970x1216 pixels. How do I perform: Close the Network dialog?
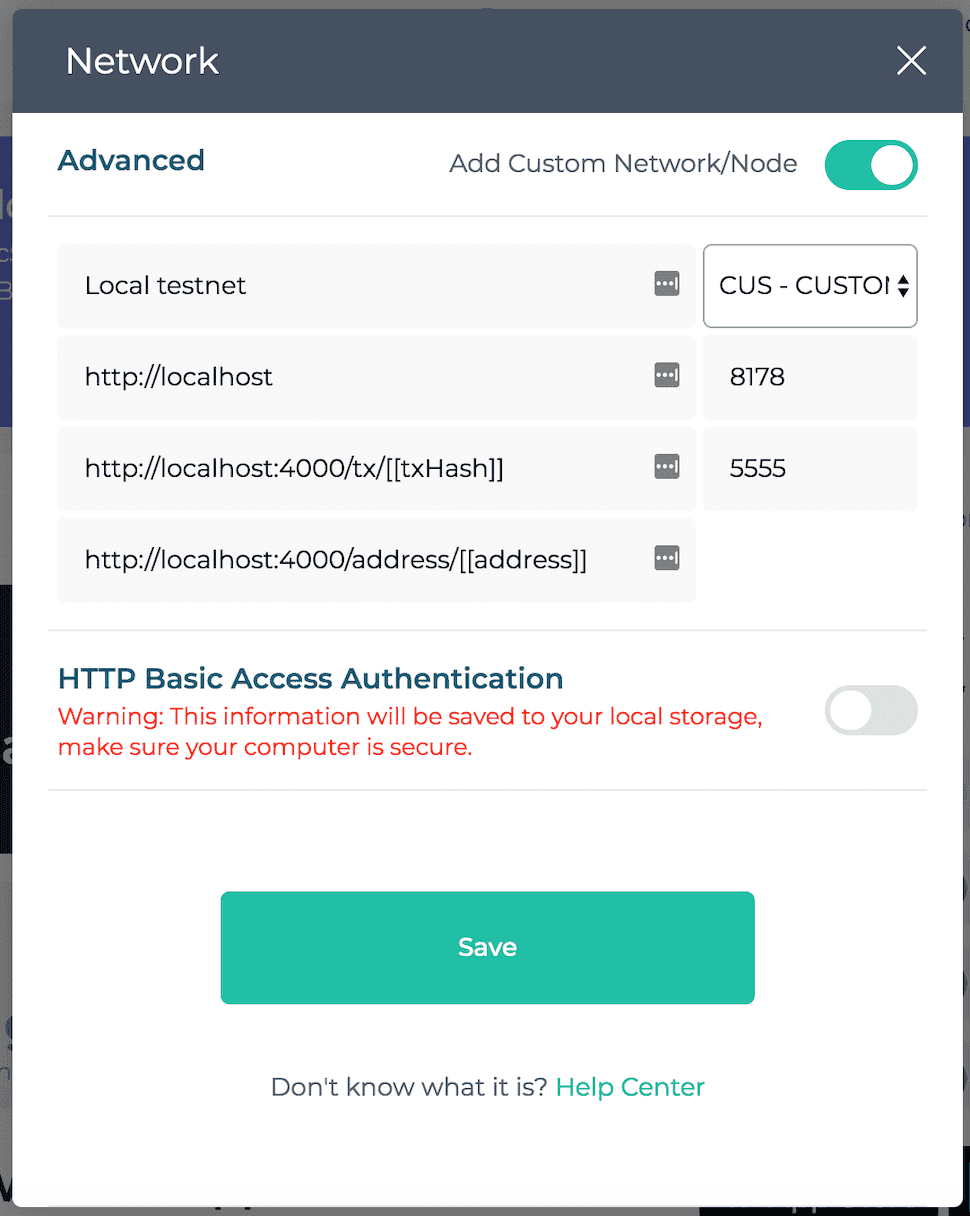point(911,61)
